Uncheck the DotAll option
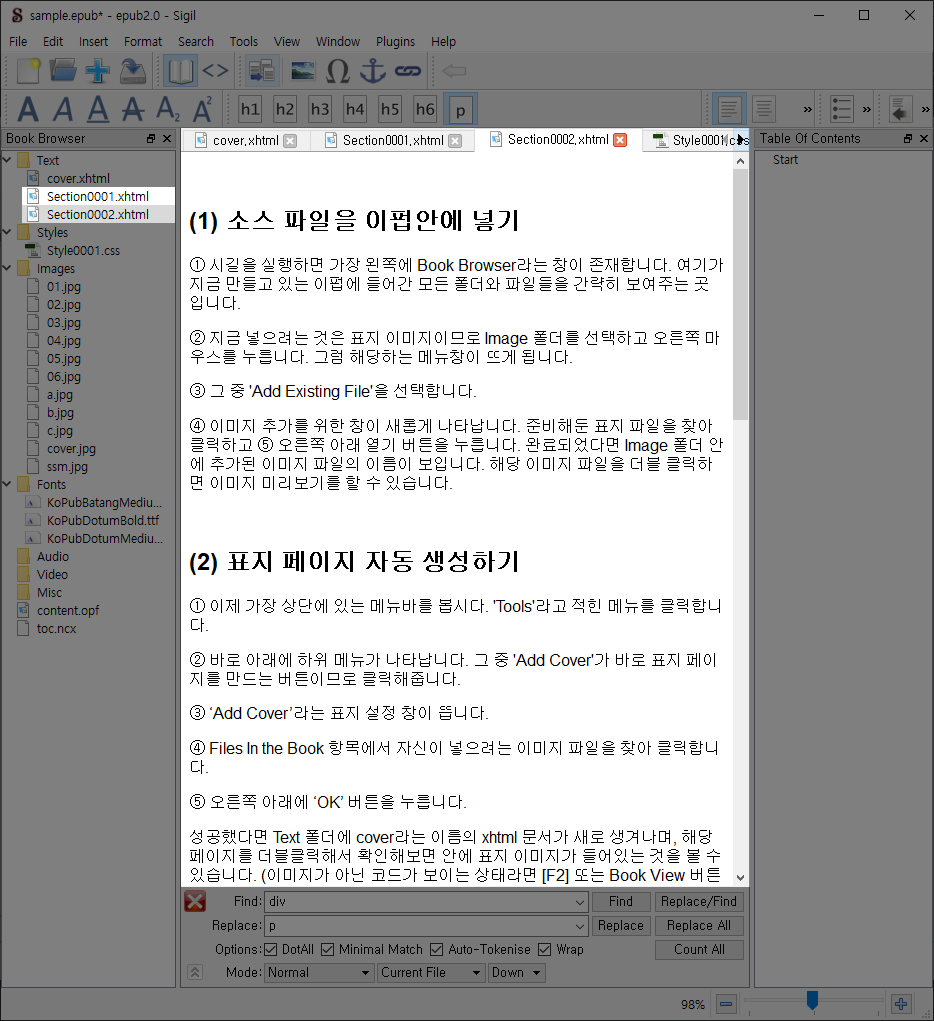Screen dimensions: 934x1021 (271, 949)
